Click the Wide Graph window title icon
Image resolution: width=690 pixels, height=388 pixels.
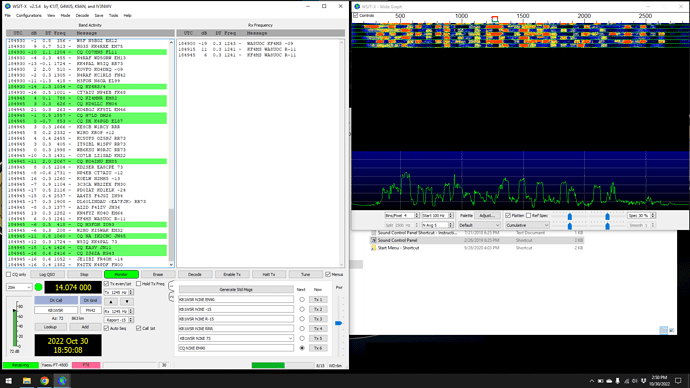point(357,7)
